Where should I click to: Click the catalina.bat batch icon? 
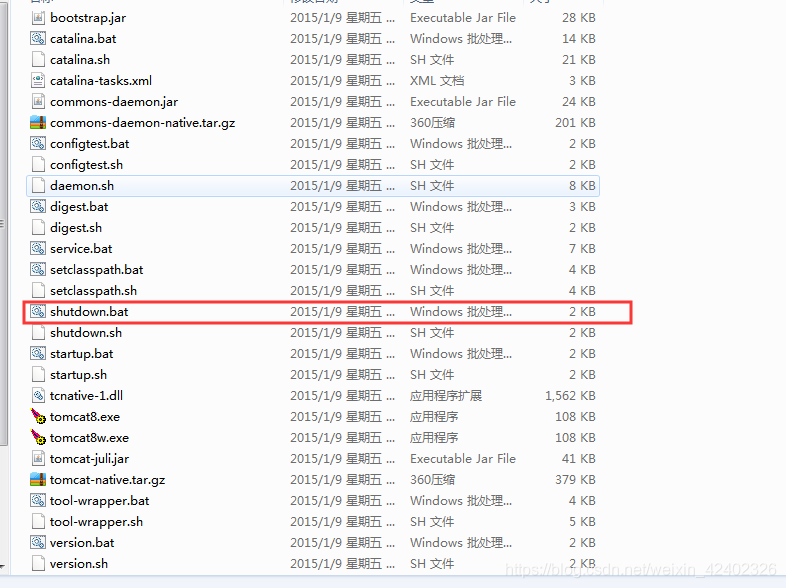(38, 39)
